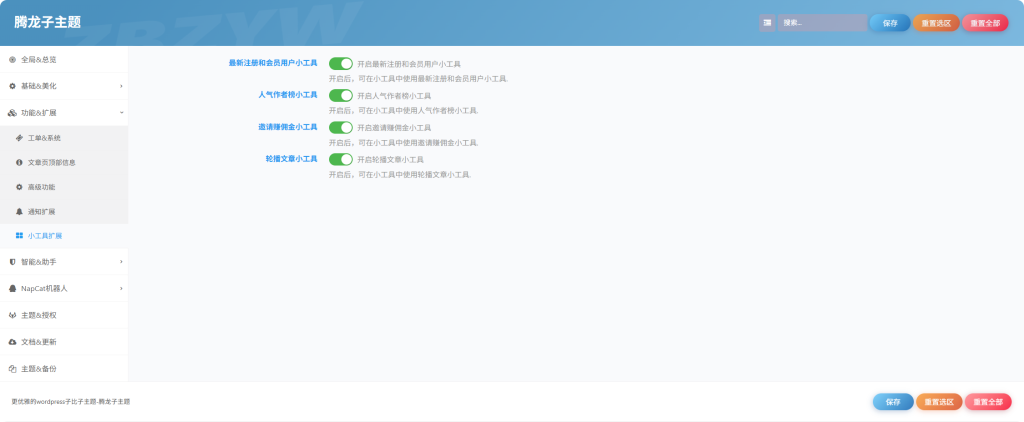
Task: Click the shield icon beside 智能&助手
Action: [12, 262]
